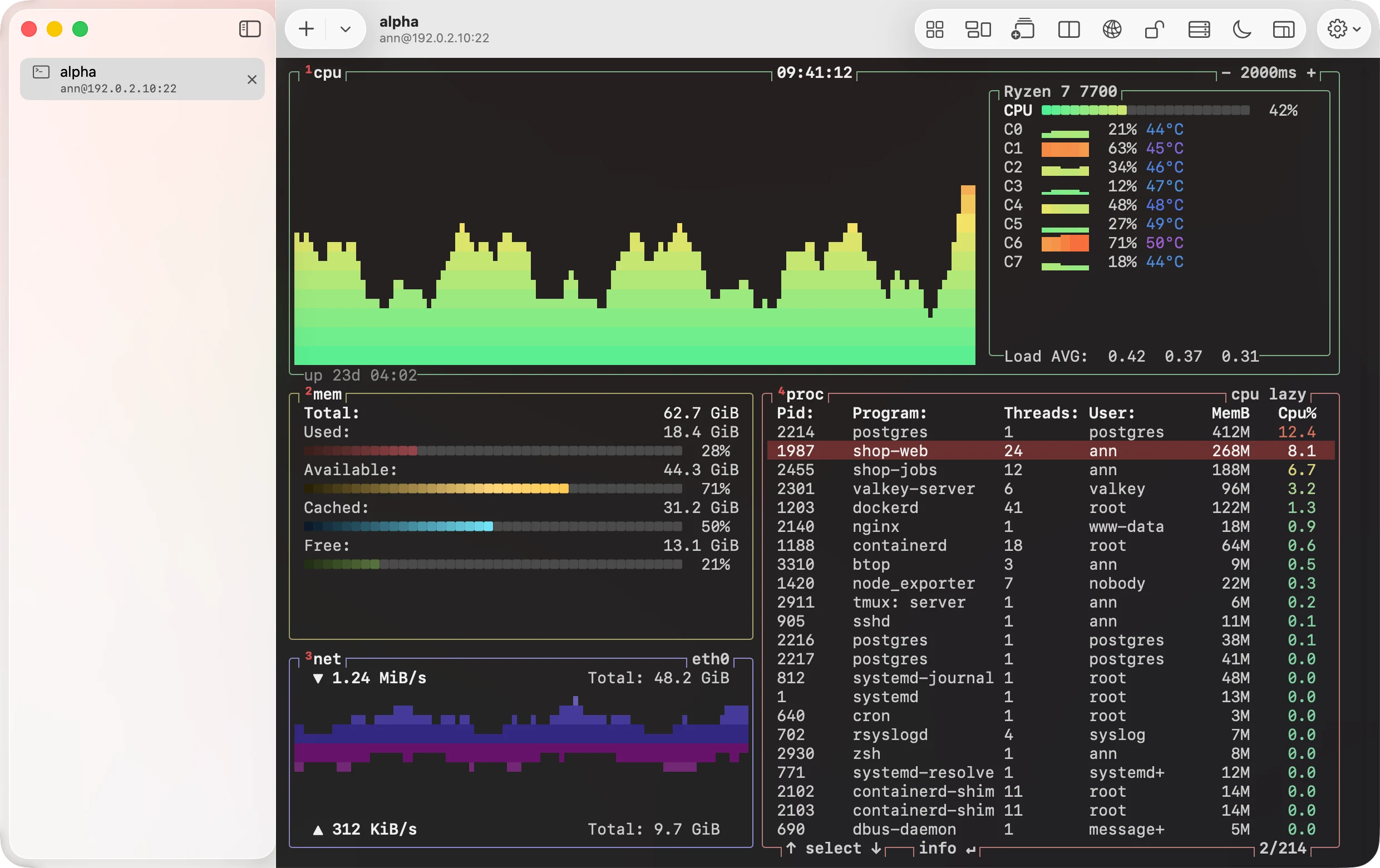Screen dimensions: 1380x868
Task: Click the memory Used percentage bar
Action: tap(493, 451)
